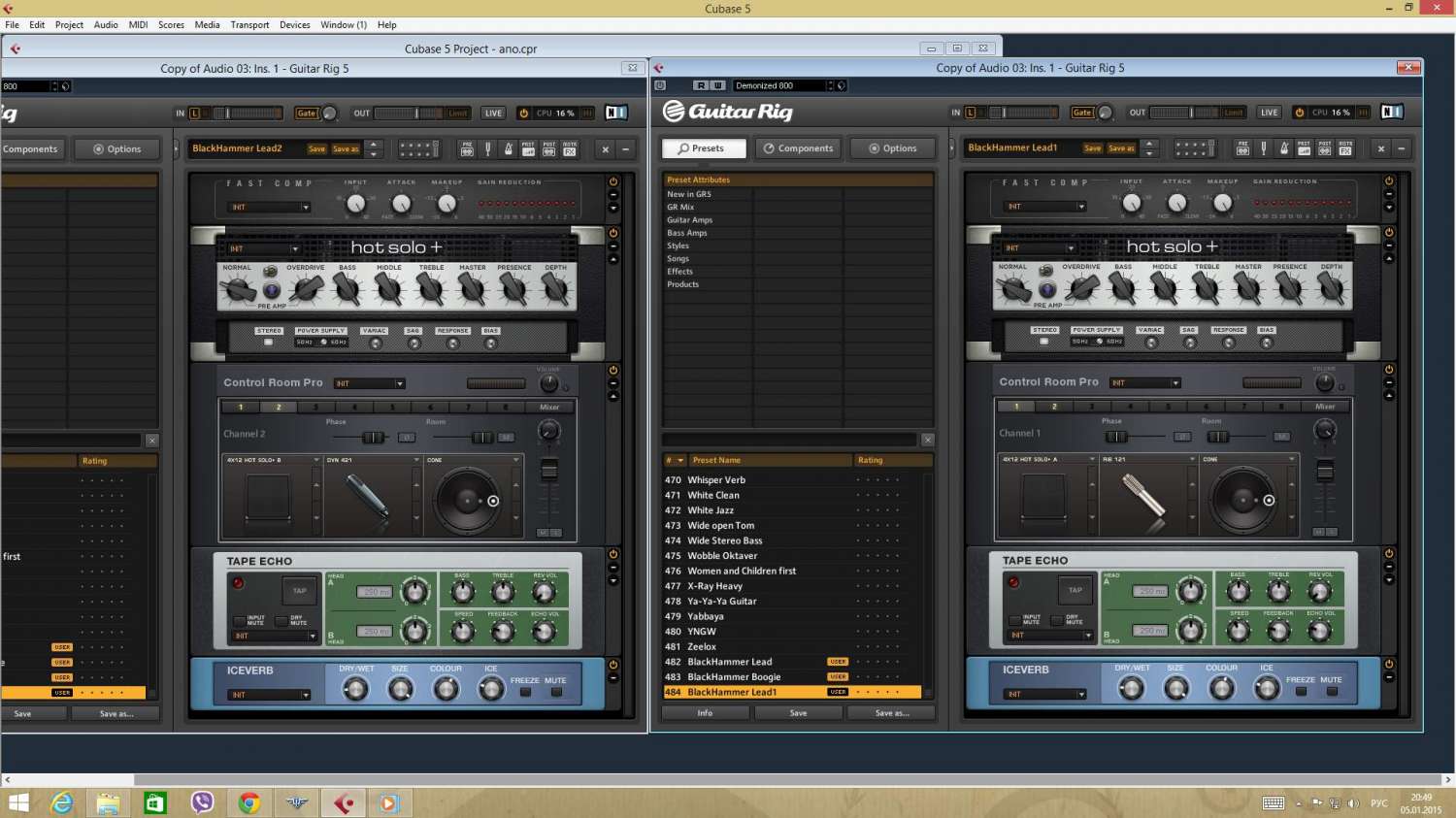Screen dimensions: 1456x818
Task: Click Overdrive knob on right hot solo+ amp
Action: point(1080,288)
